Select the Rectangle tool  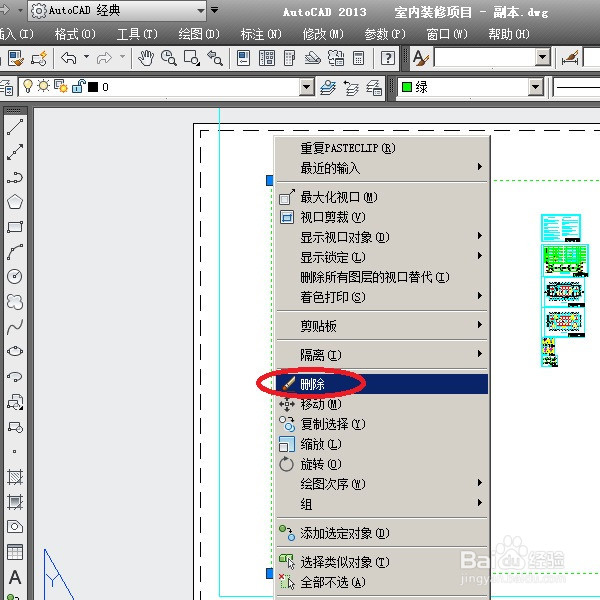15,227
